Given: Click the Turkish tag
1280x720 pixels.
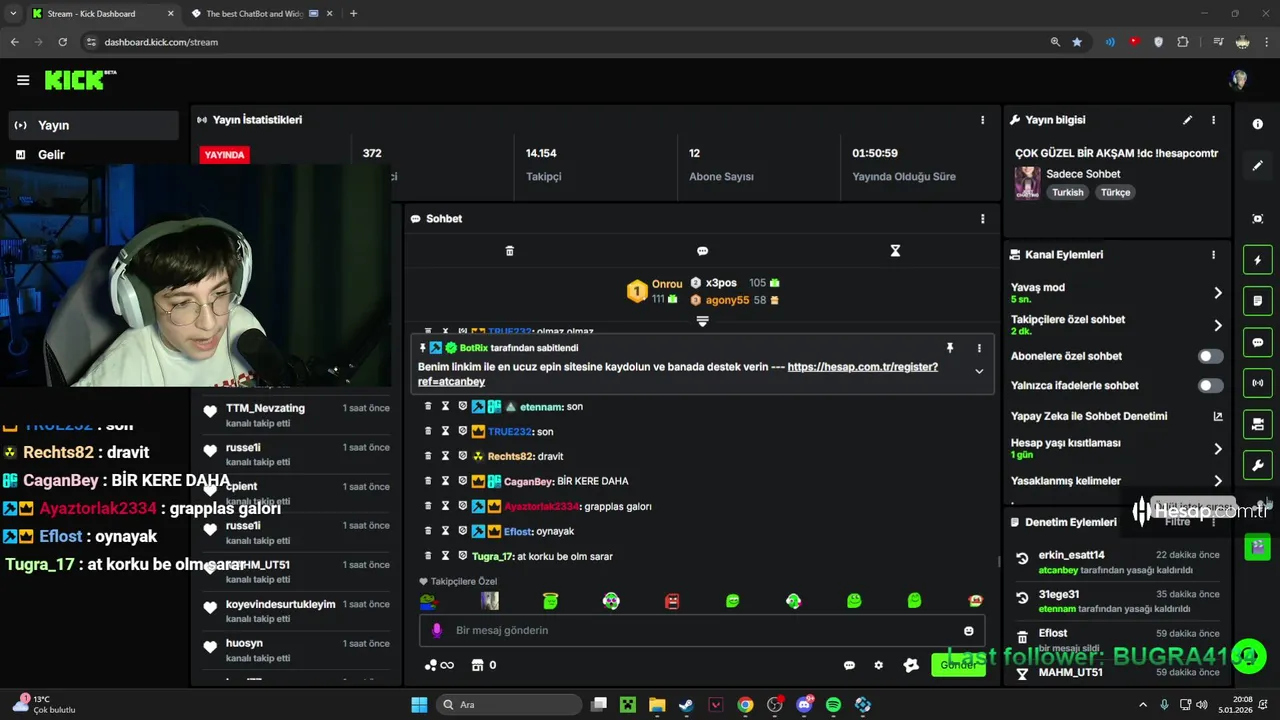Looking at the screenshot, I should pos(1067,192).
